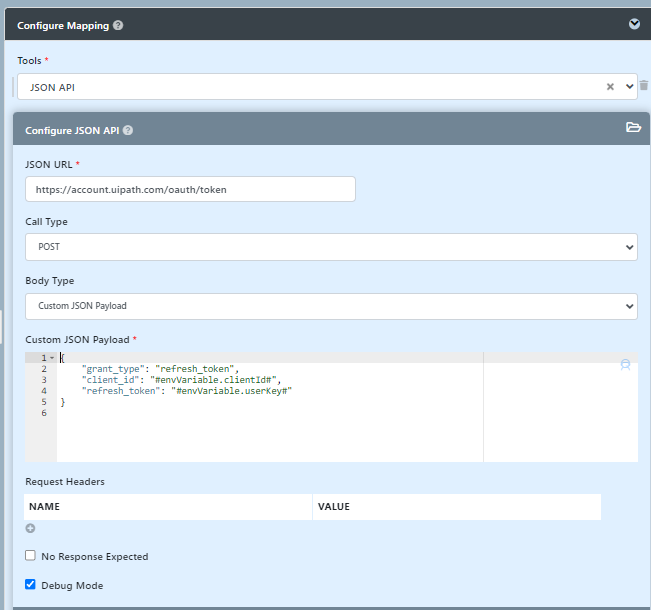Image resolution: width=651 pixels, height=610 pixels.
Task: Open the Body Type dropdown
Action: (x=330, y=306)
